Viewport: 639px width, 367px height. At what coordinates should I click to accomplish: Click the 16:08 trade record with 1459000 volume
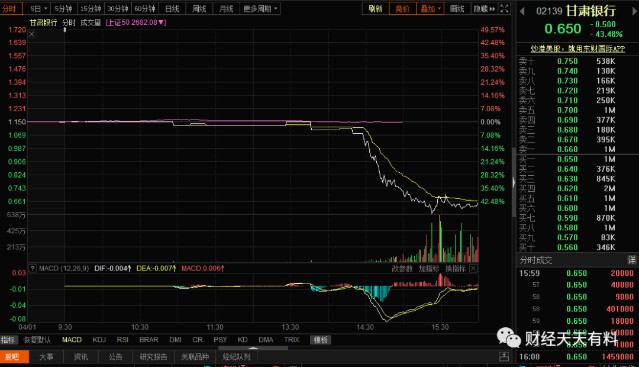(x=577, y=357)
